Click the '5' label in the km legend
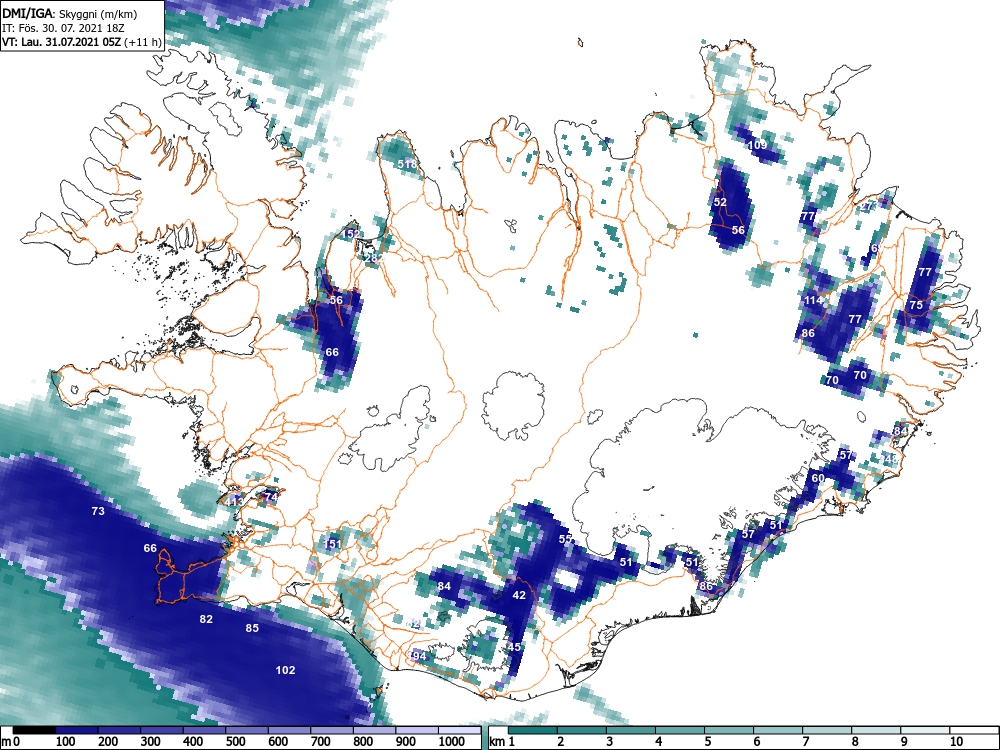This screenshot has height=750, width=1000. (708, 742)
